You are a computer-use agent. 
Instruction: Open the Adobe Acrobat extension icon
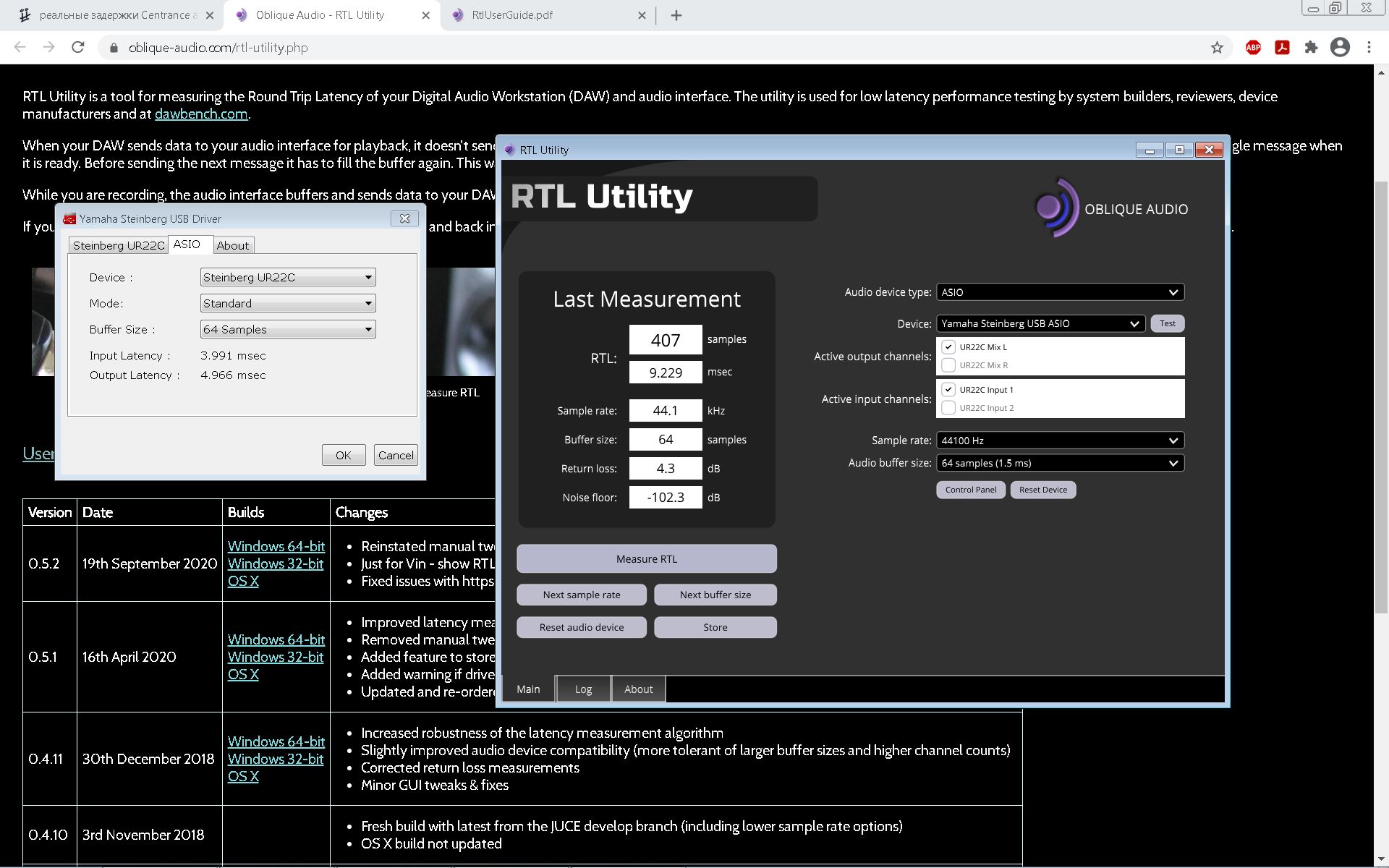point(1283,48)
